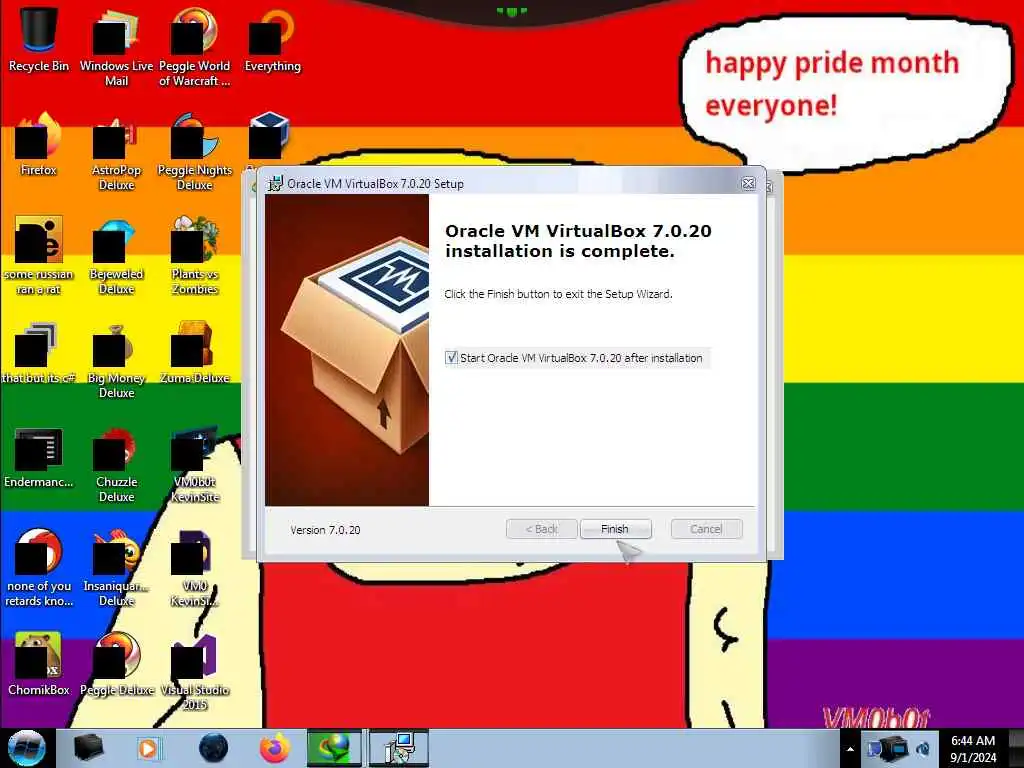Select Bejeweled Deluxe desktop icon
The width and height of the screenshot is (1024, 768).
pos(116,255)
